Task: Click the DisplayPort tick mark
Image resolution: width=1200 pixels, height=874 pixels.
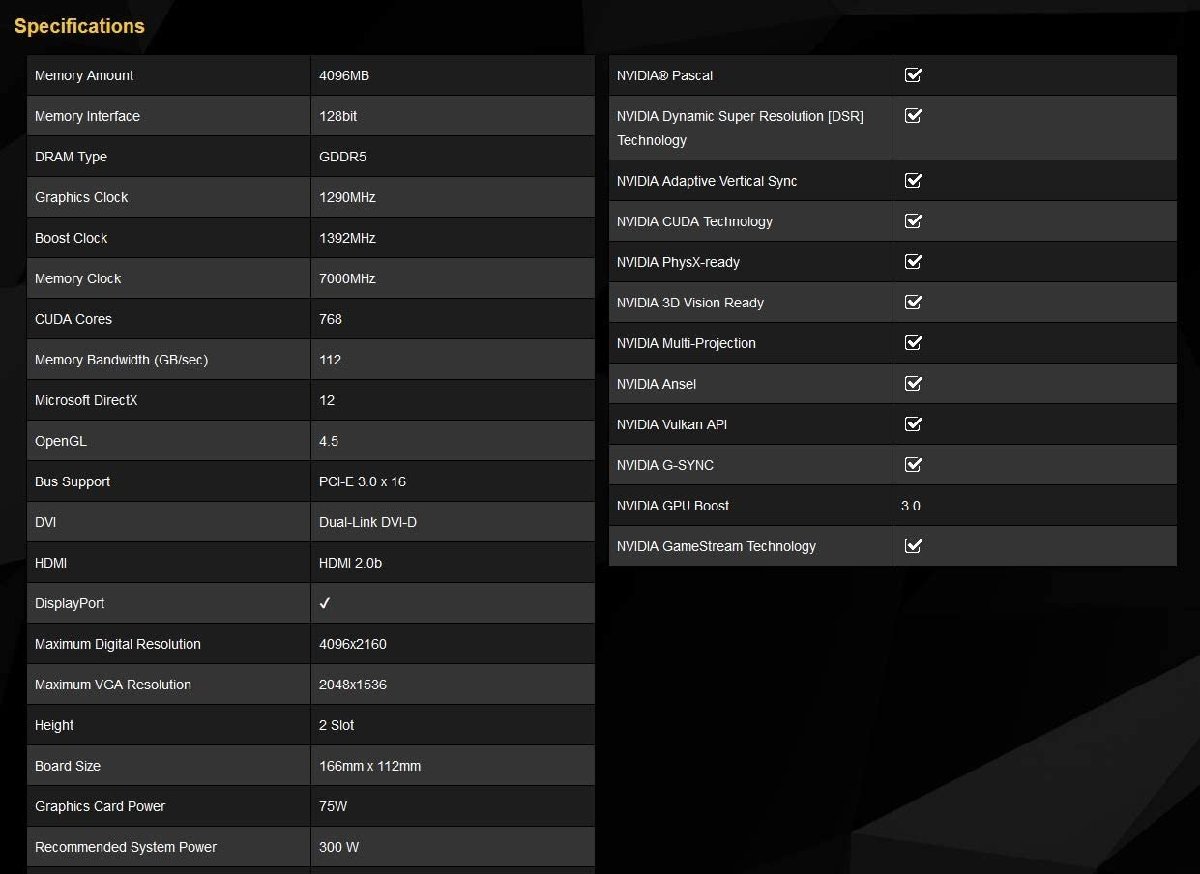Action: (325, 603)
